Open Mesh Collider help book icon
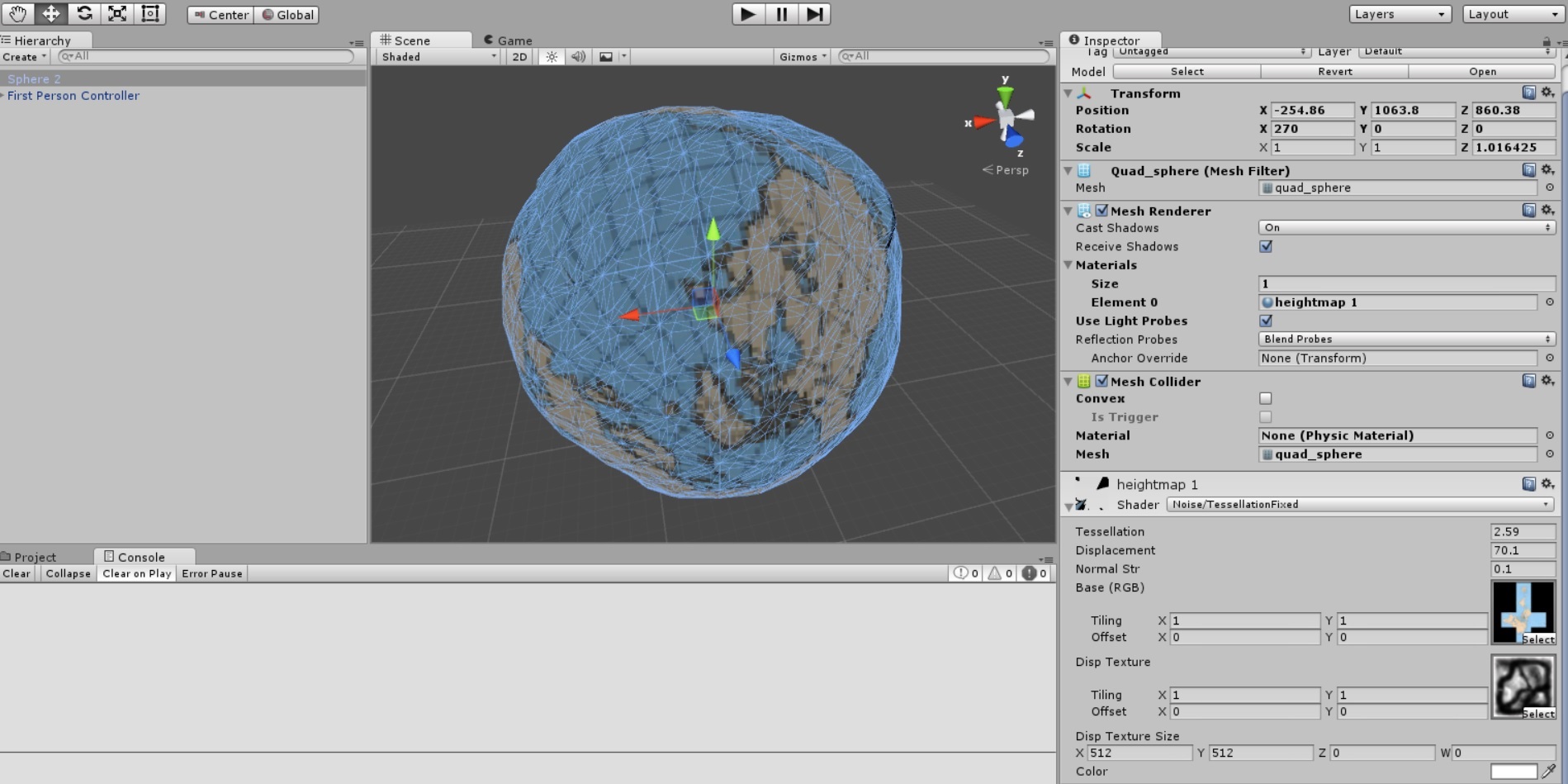Screen dimensions: 1568x784 coord(1529,380)
